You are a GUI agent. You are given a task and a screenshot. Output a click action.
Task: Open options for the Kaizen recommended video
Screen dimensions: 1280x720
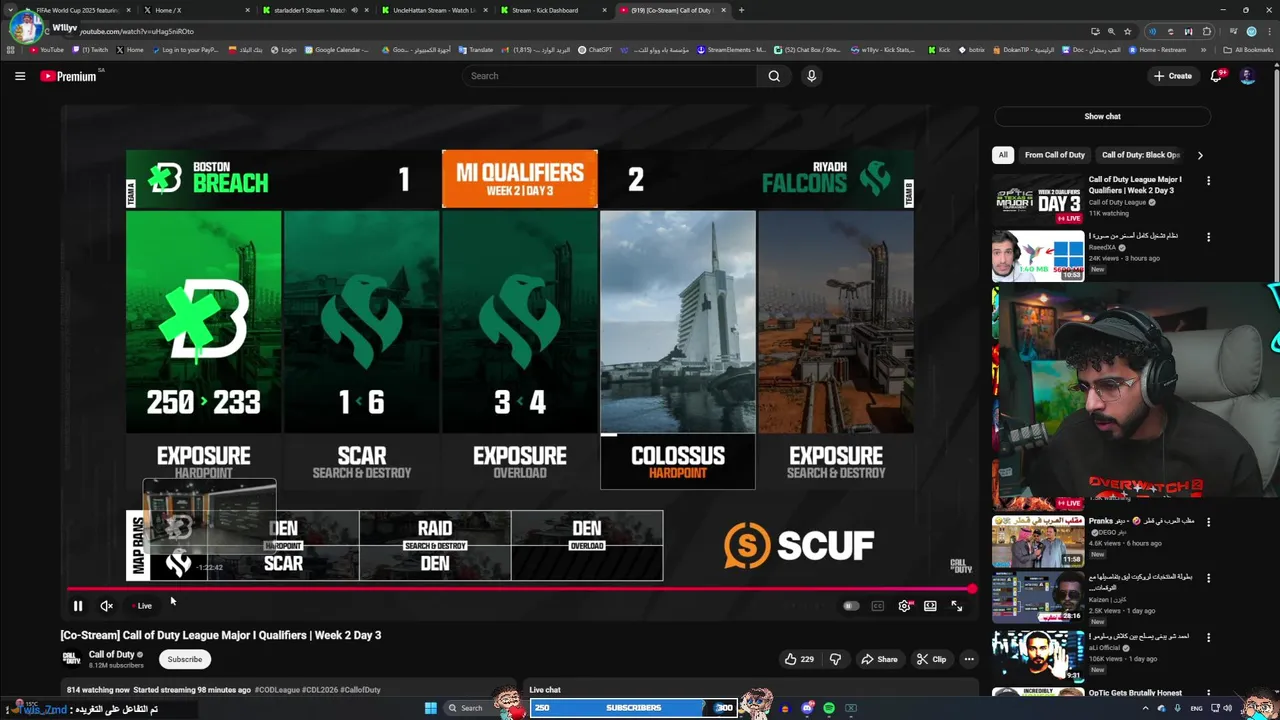pos(1208,580)
